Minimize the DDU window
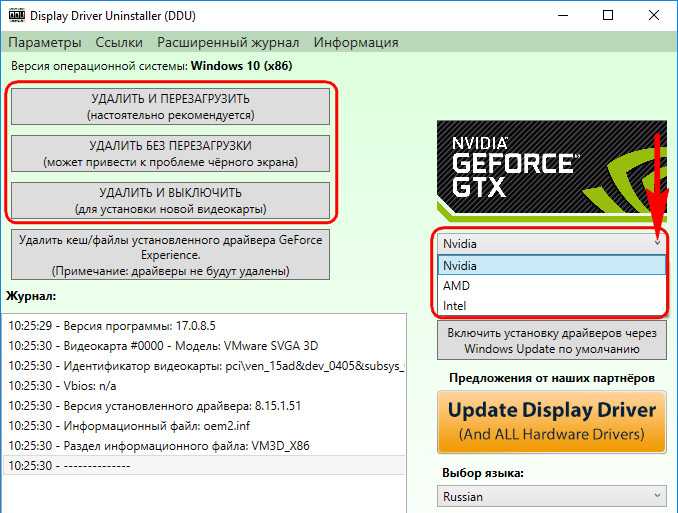678x513 pixels. click(563, 15)
